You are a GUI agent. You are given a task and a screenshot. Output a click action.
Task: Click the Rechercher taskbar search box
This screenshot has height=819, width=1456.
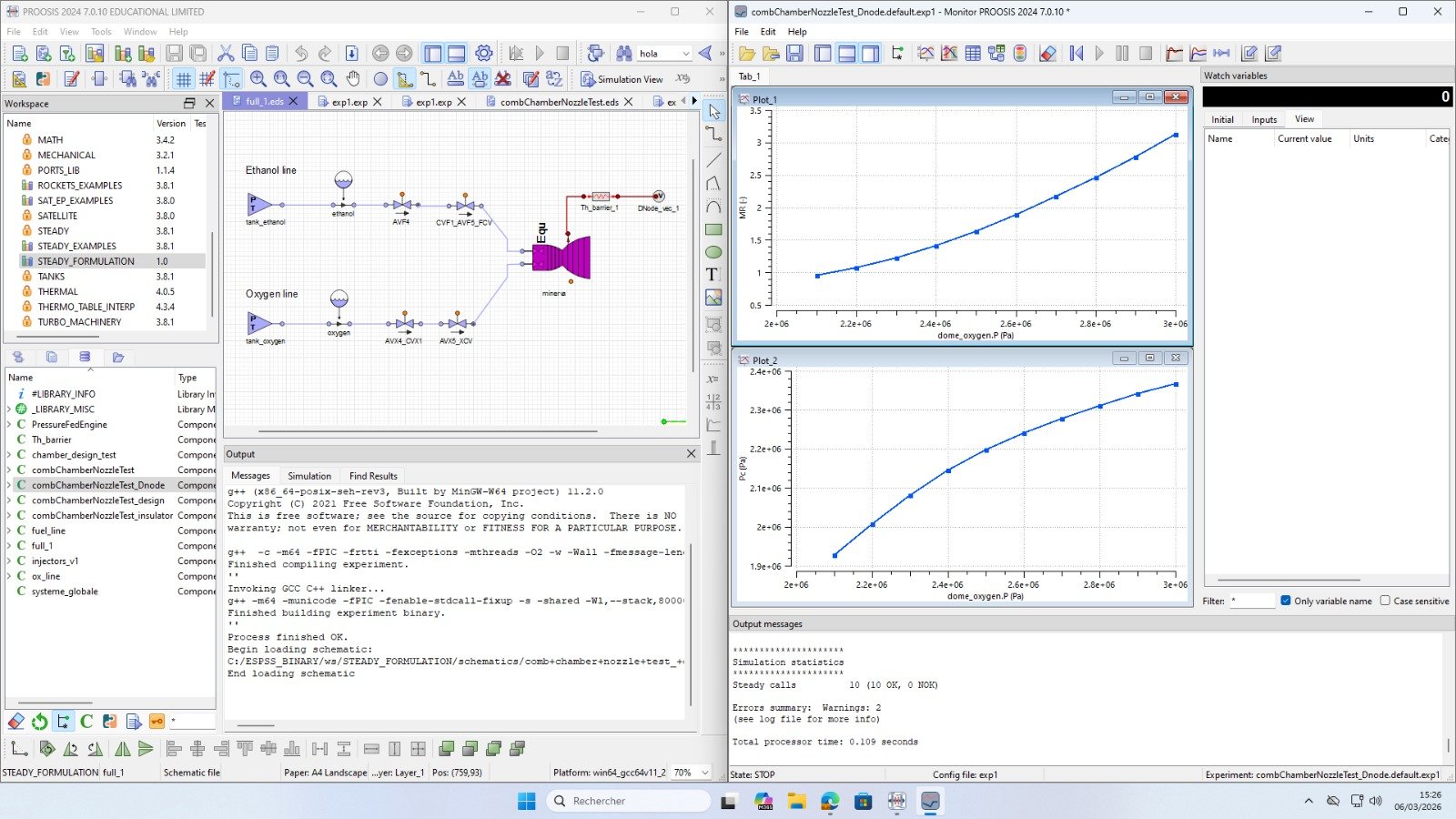(629, 801)
